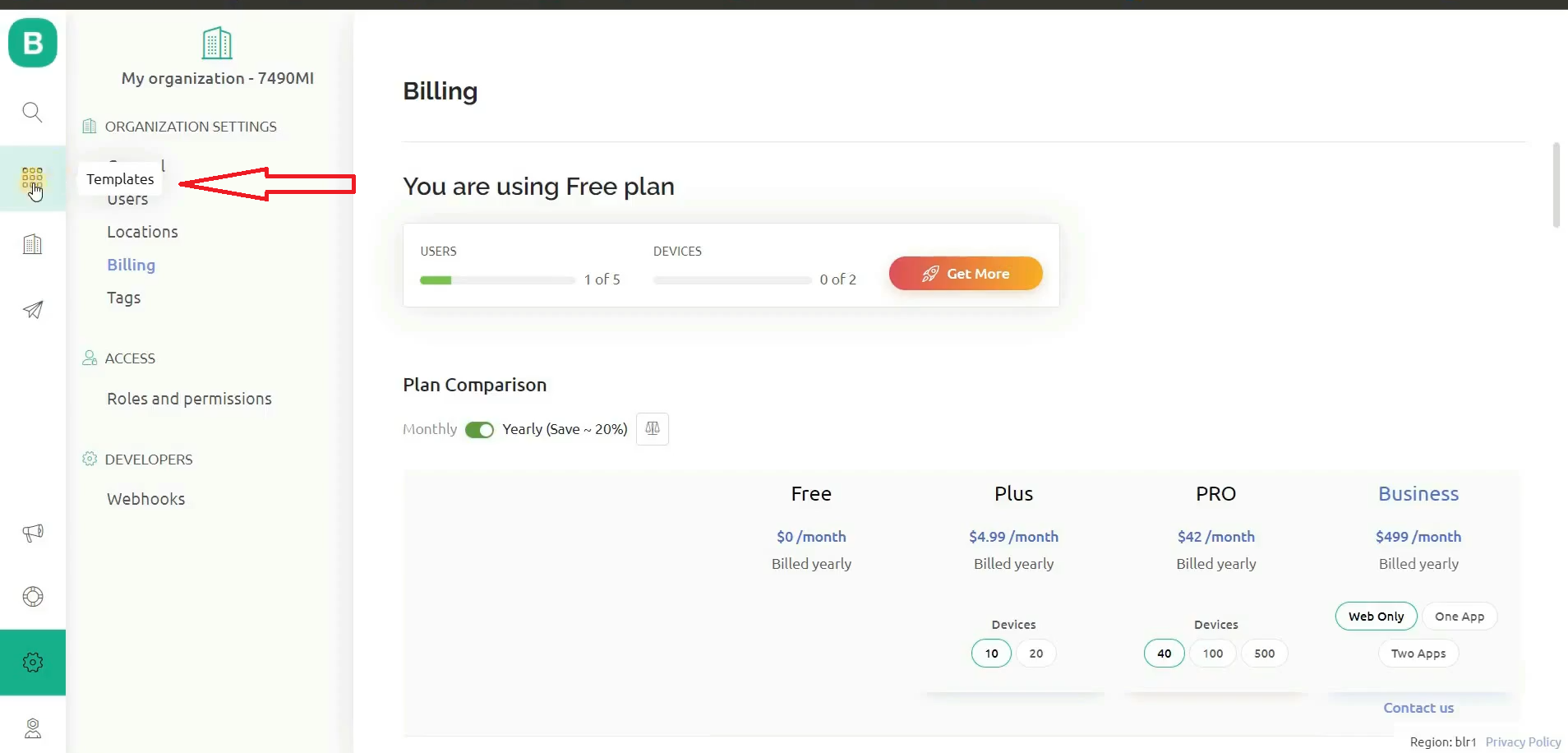The image size is (1568, 753).
Task: Click the page vertical scrollbar
Action: pyautogui.click(x=1556, y=185)
